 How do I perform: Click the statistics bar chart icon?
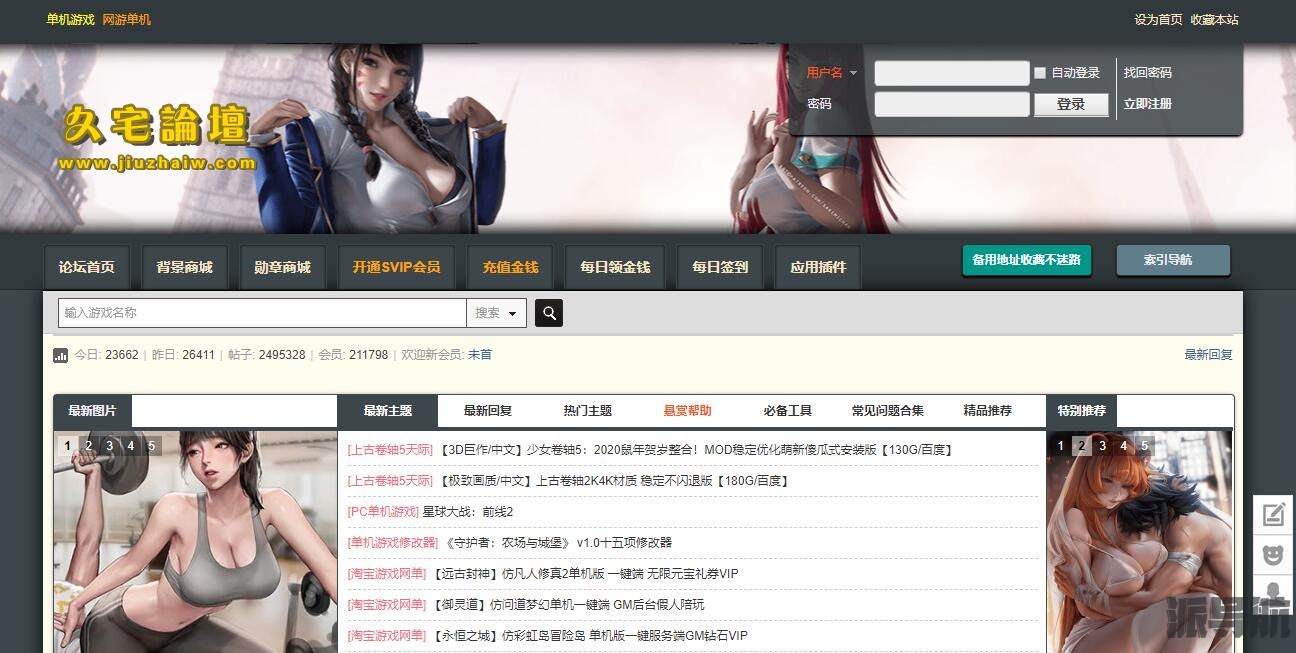[x=61, y=355]
